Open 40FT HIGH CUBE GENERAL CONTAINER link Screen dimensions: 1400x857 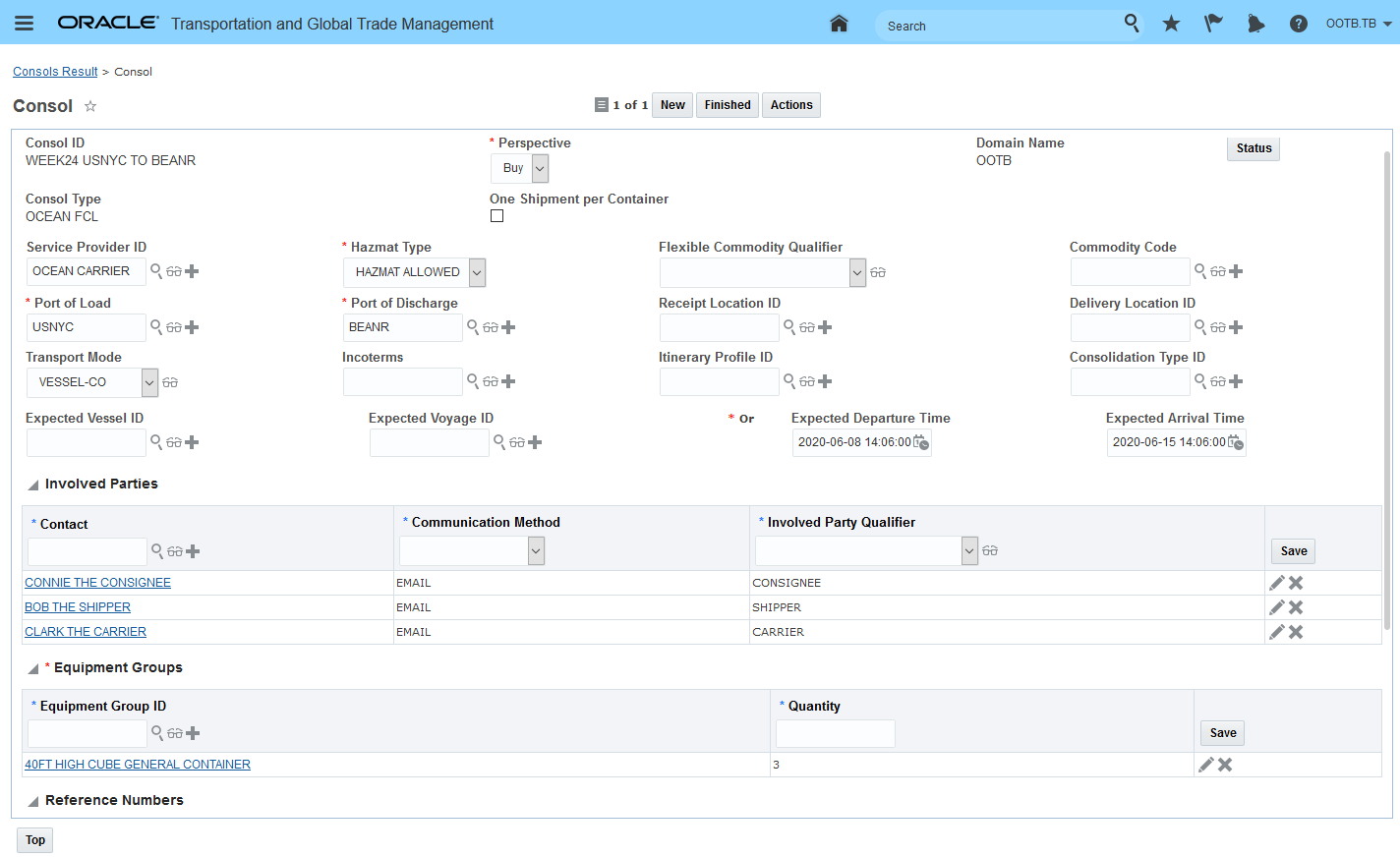click(x=138, y=765)
